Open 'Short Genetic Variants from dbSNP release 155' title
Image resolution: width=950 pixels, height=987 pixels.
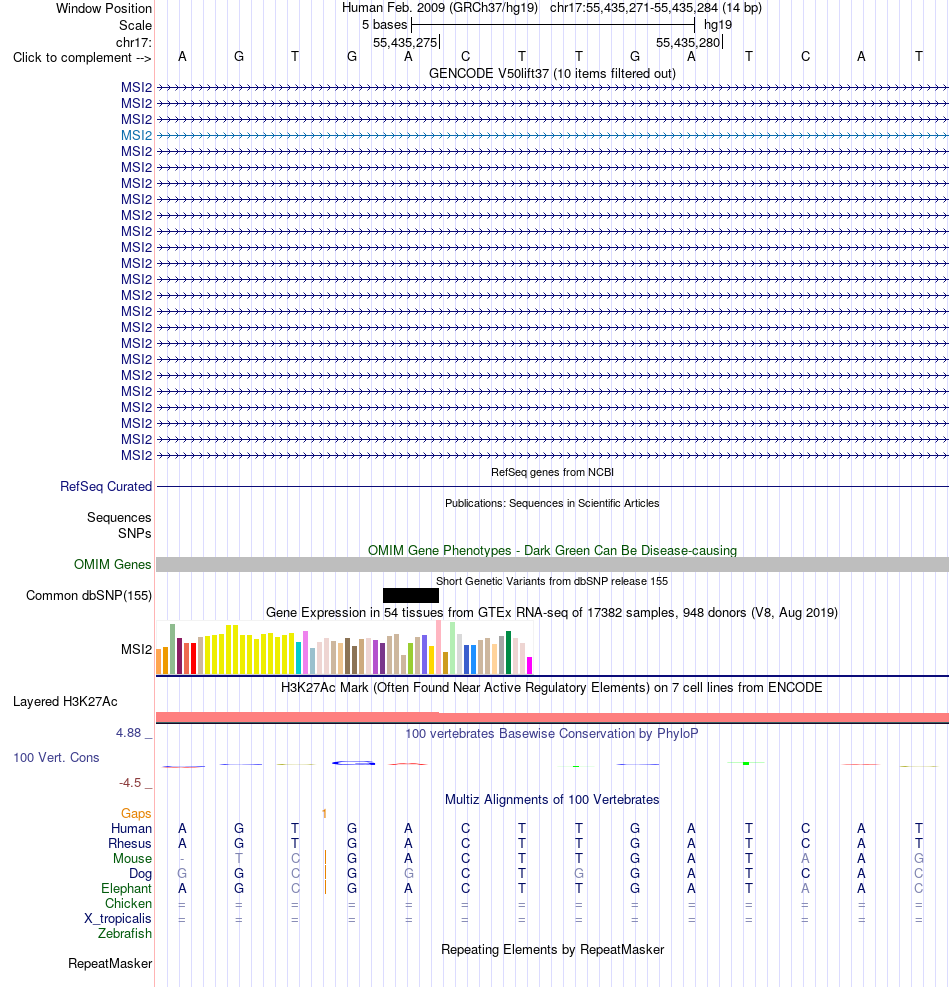pyautogui.click(x=552, y=582)
